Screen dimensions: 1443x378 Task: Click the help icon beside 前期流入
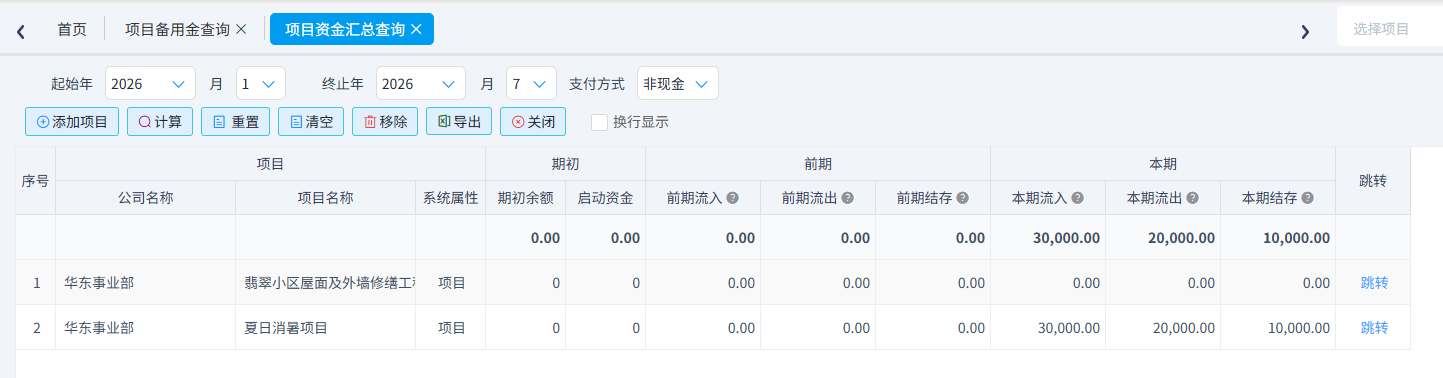tap(732, 198)
